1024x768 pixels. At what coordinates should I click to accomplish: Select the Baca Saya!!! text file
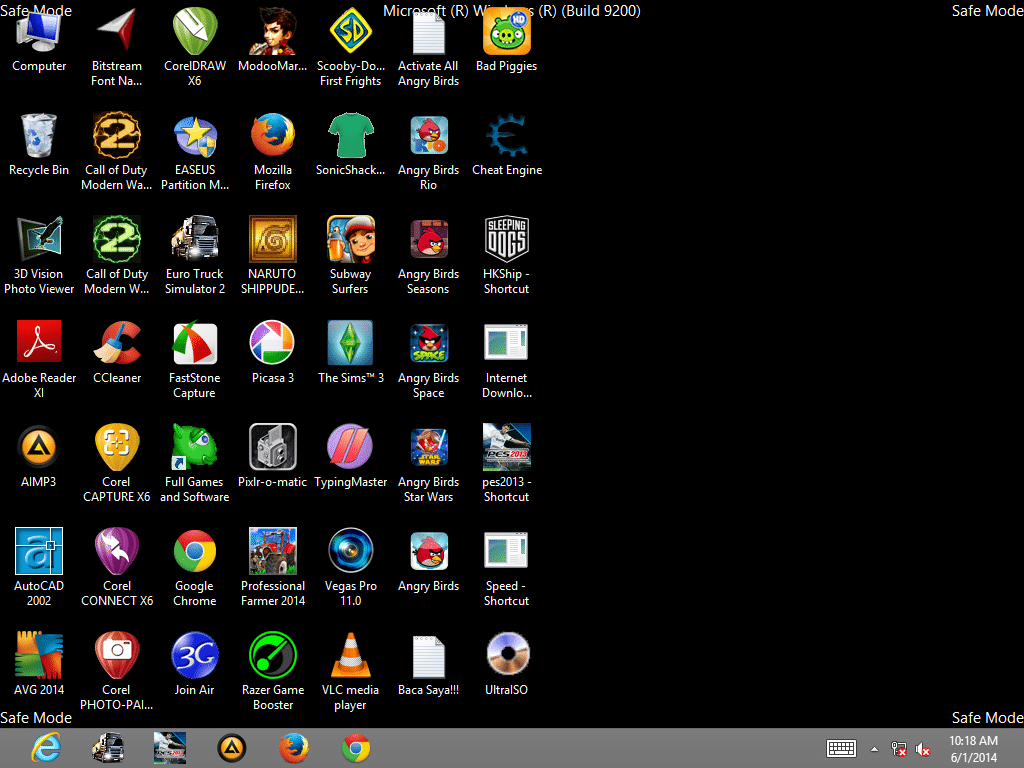(x=428, y=655)
